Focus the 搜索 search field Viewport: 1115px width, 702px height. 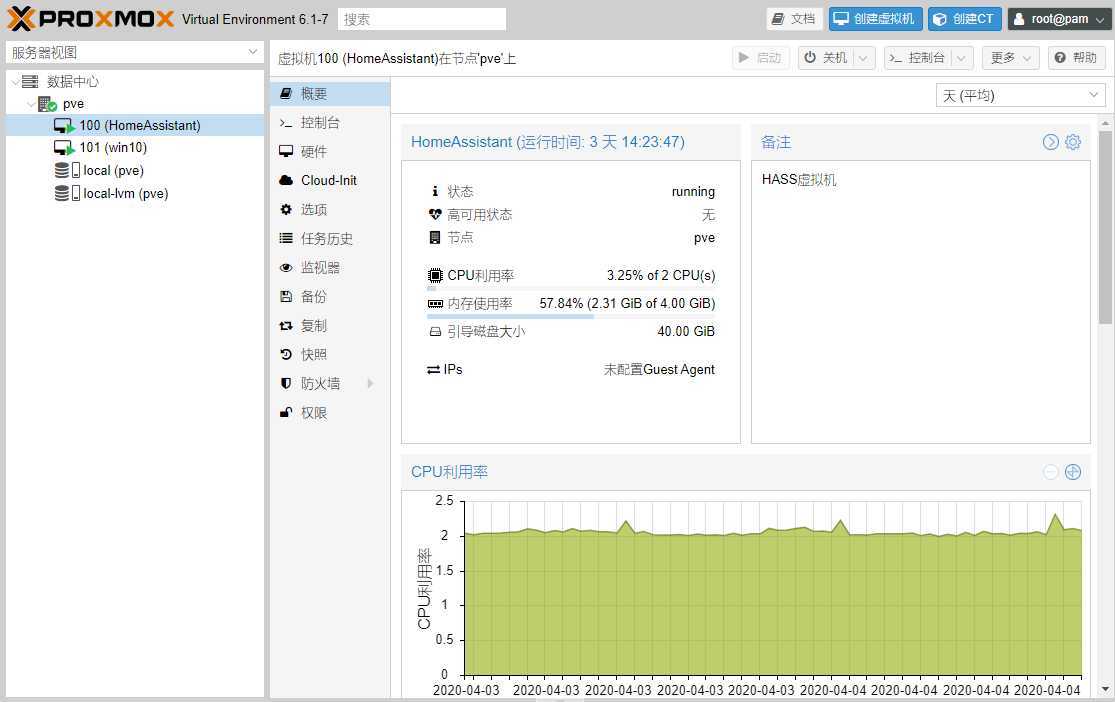[422, 19]
